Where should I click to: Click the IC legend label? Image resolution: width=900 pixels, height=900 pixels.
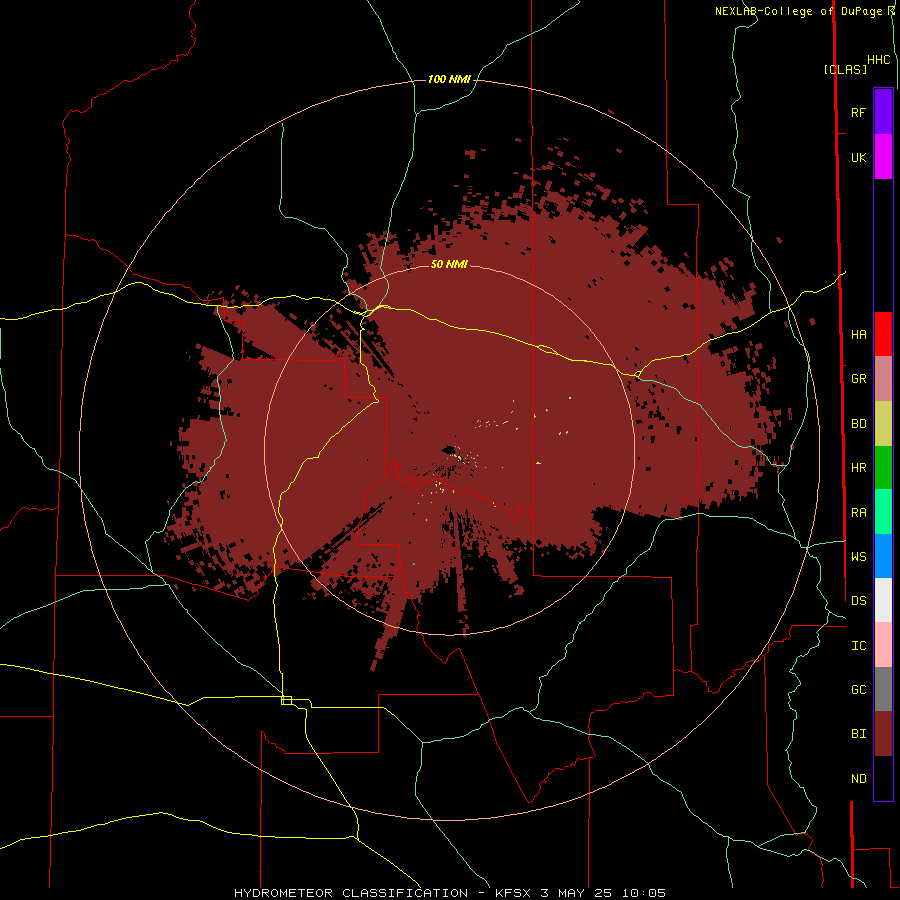coord(858,646)
